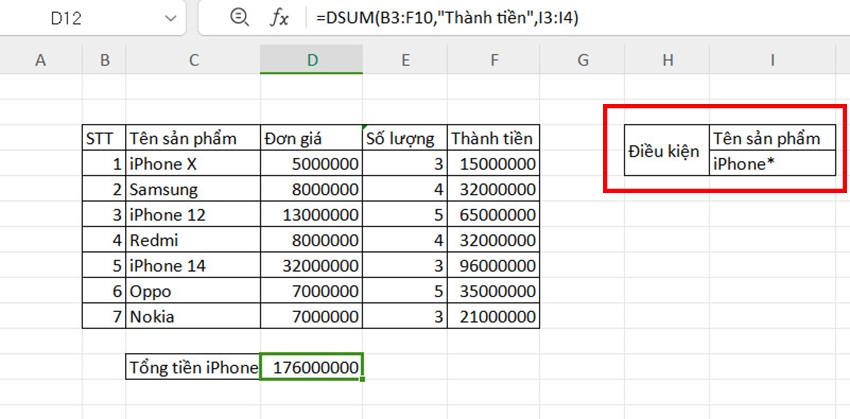
Task: Select column B header
Action: [104, 60]
